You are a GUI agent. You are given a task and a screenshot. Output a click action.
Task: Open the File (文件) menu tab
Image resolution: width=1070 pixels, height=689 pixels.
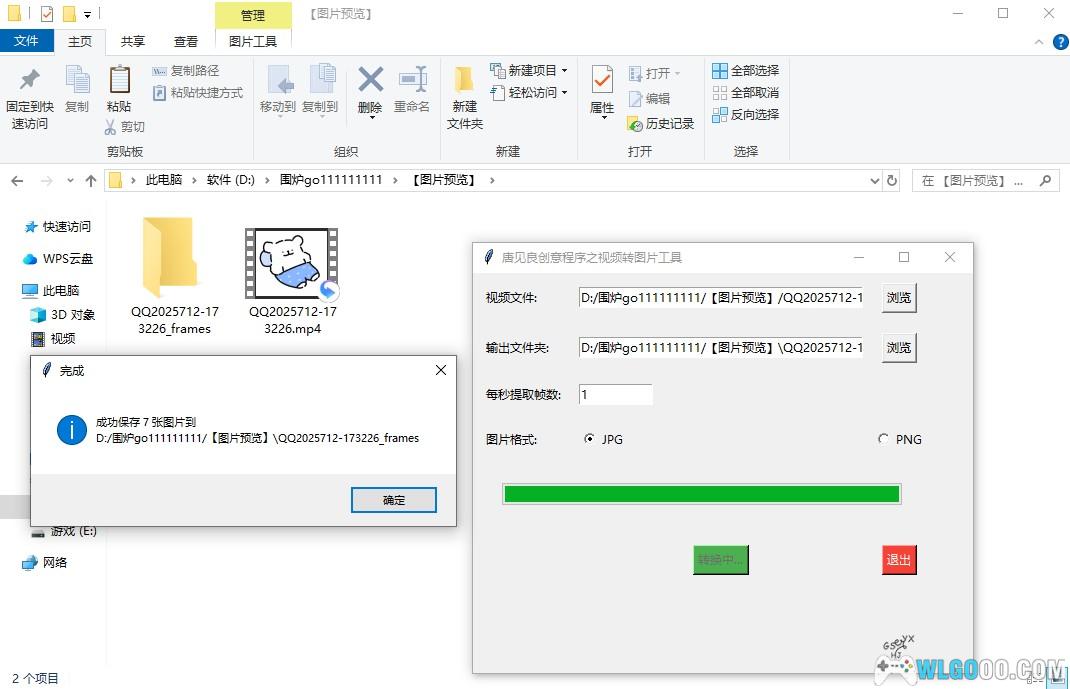pos(26,41)
